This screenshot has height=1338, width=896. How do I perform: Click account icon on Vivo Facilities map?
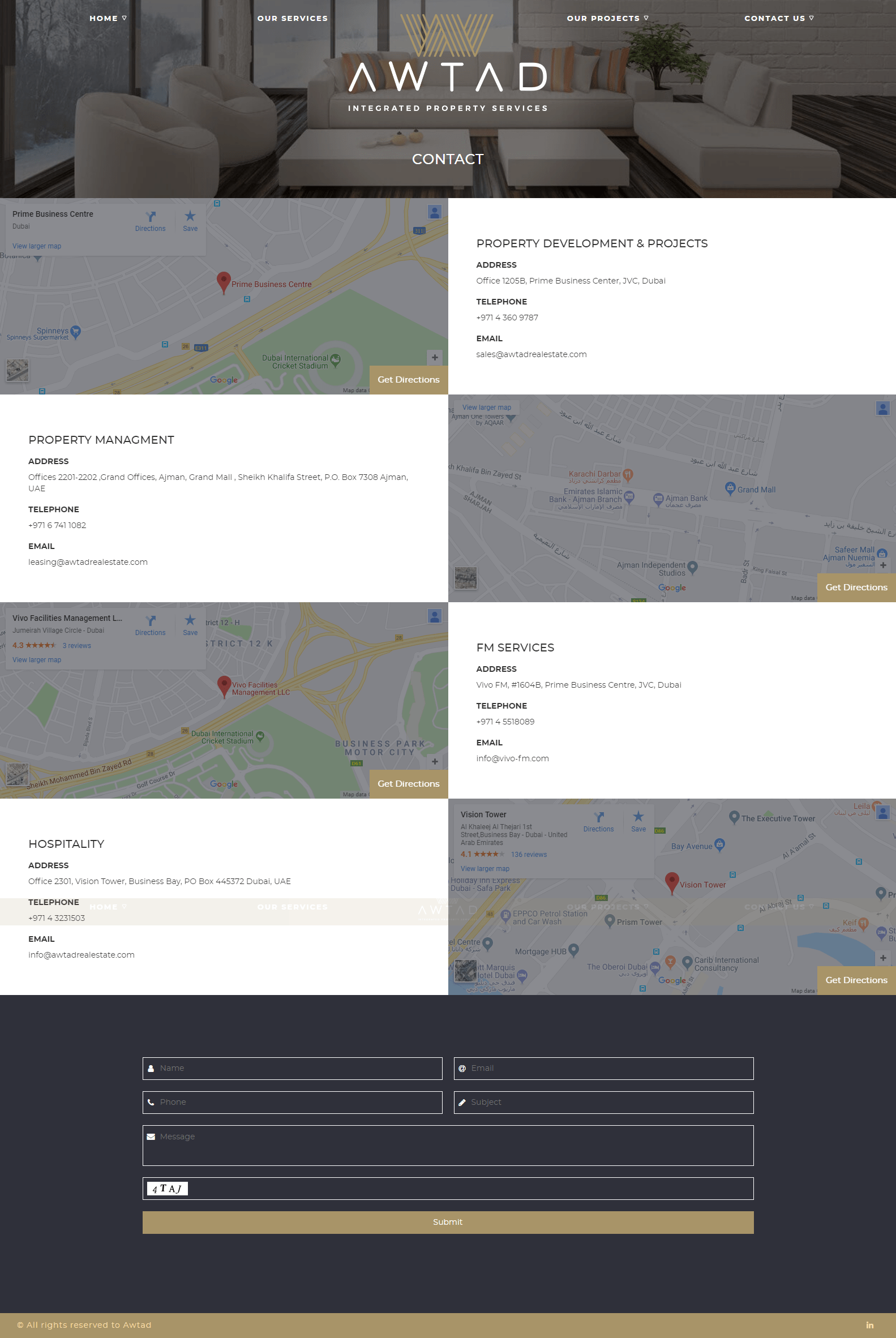click(x=434, y=616)
